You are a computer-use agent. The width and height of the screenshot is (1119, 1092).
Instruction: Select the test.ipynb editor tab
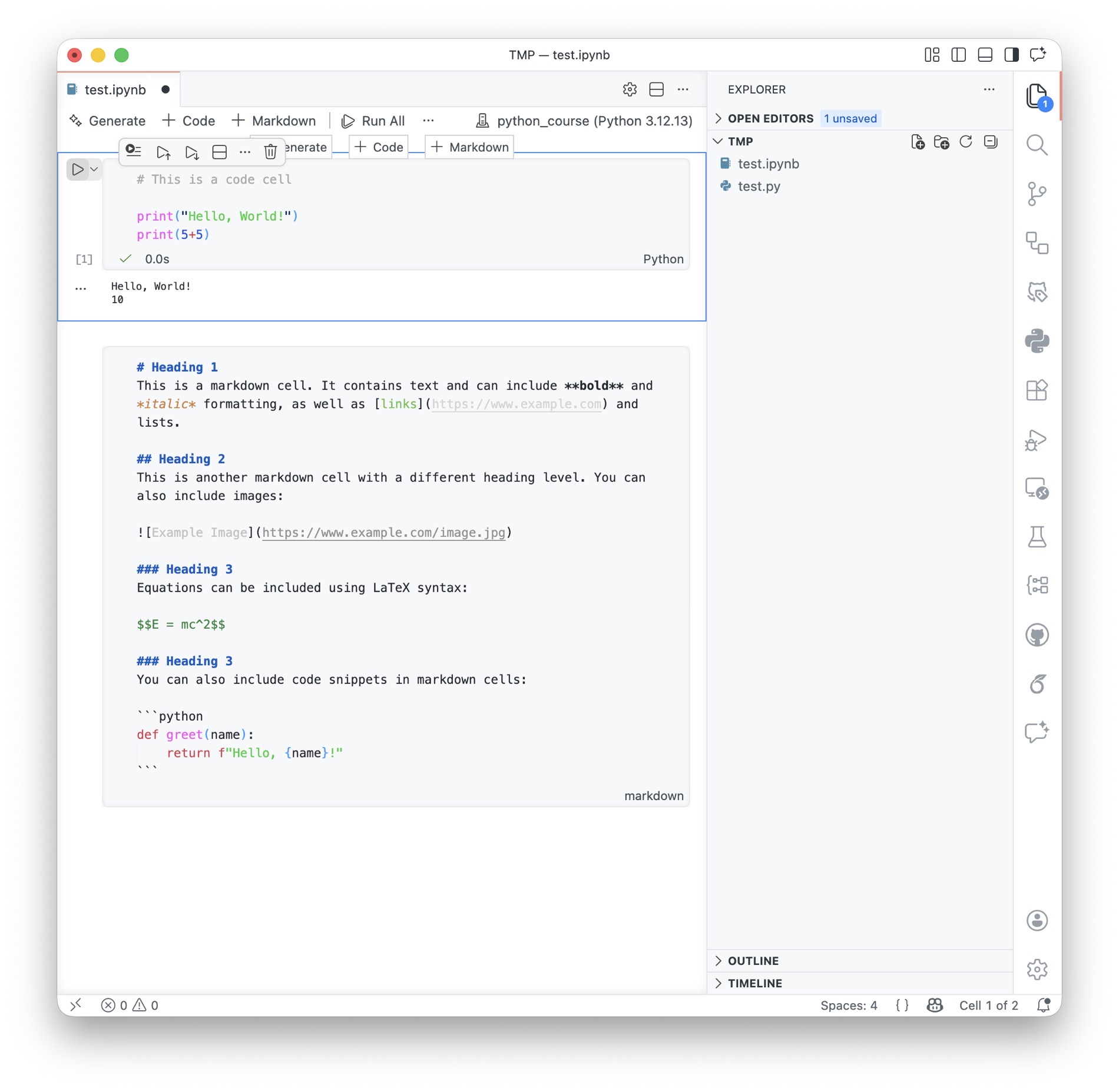(115, 89)
